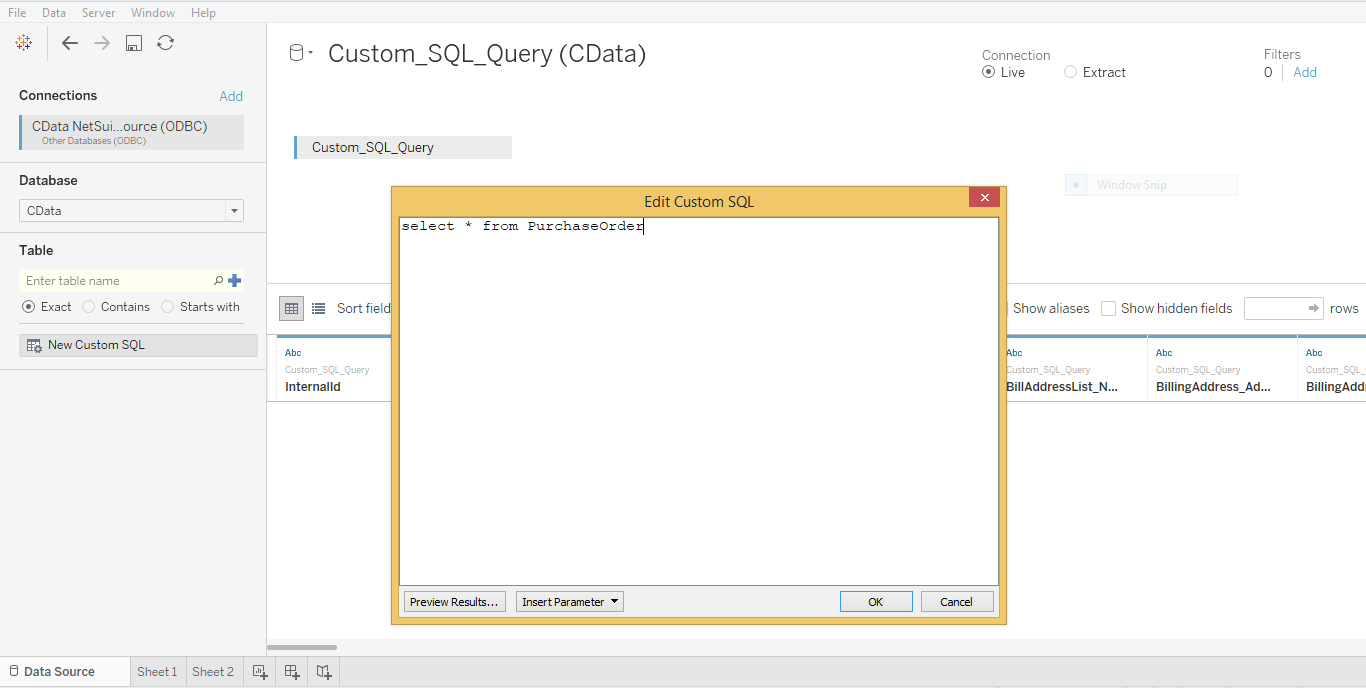Click the Tableau logo icon in the toolbar

(x=22, y=43)
